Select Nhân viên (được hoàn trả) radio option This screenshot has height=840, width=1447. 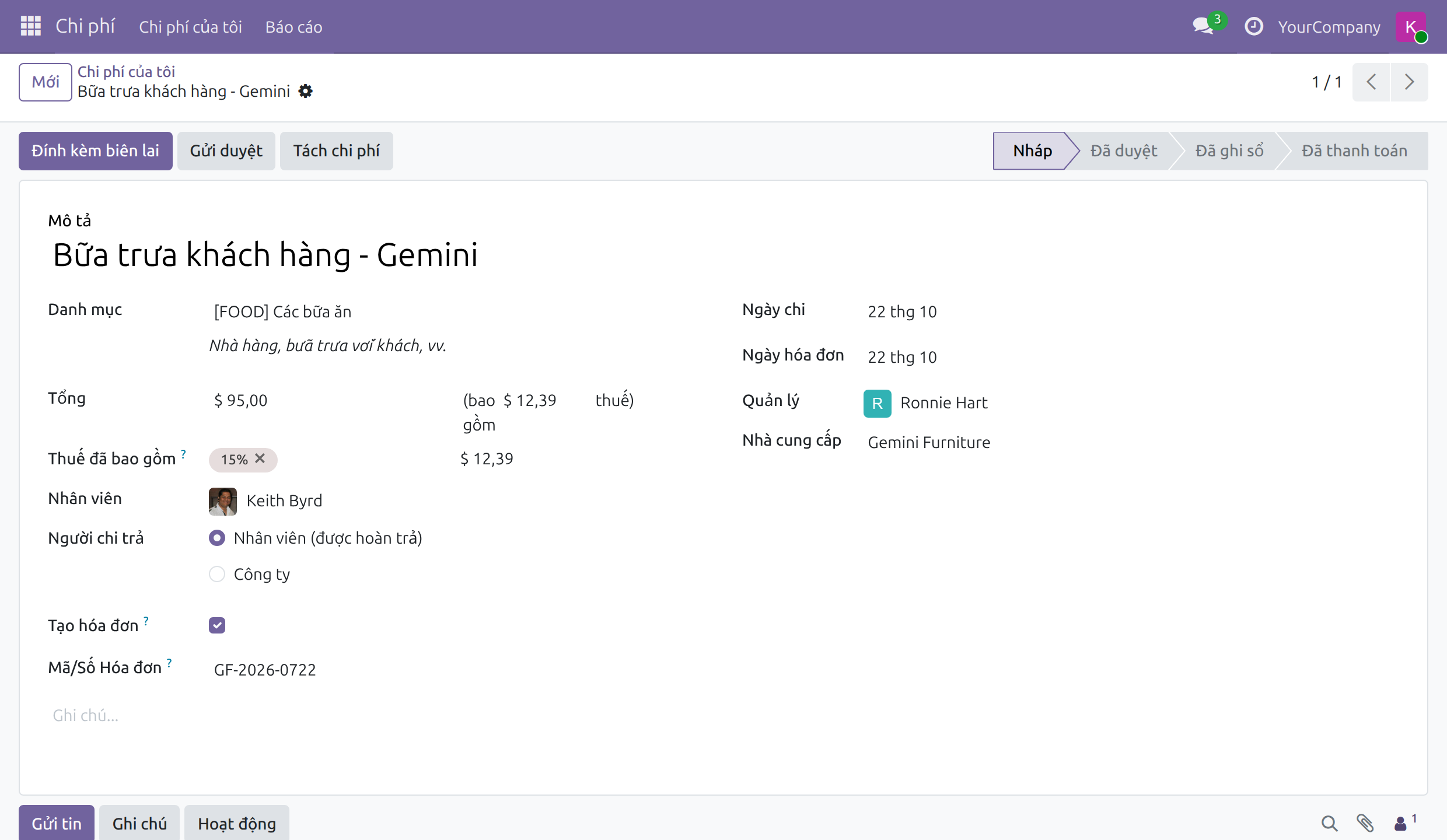click(217, 538)
